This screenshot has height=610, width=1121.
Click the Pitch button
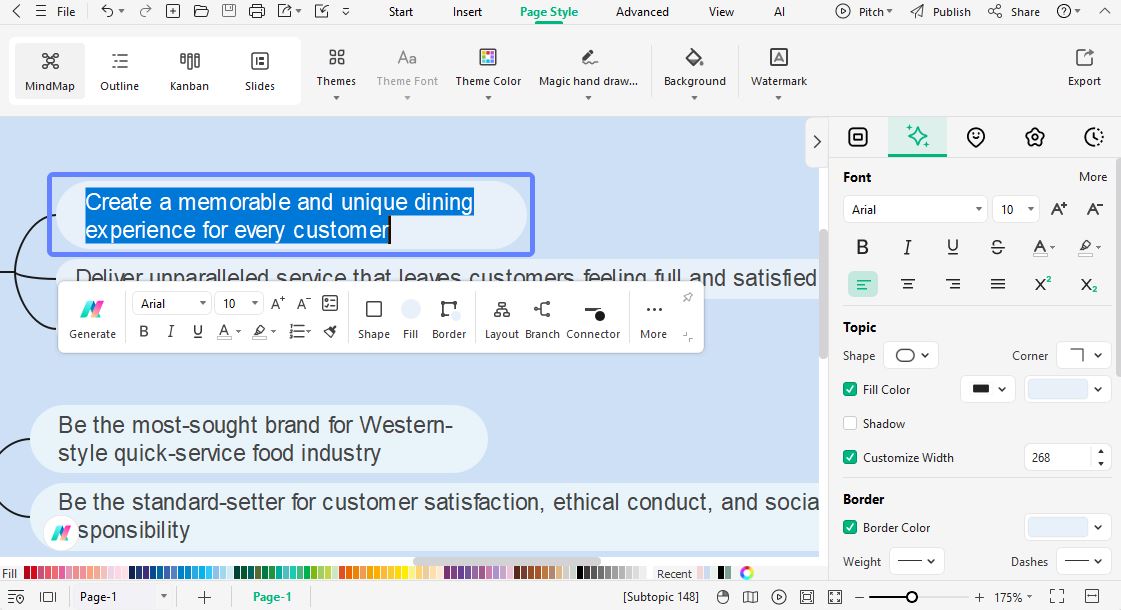click(864, 12)
